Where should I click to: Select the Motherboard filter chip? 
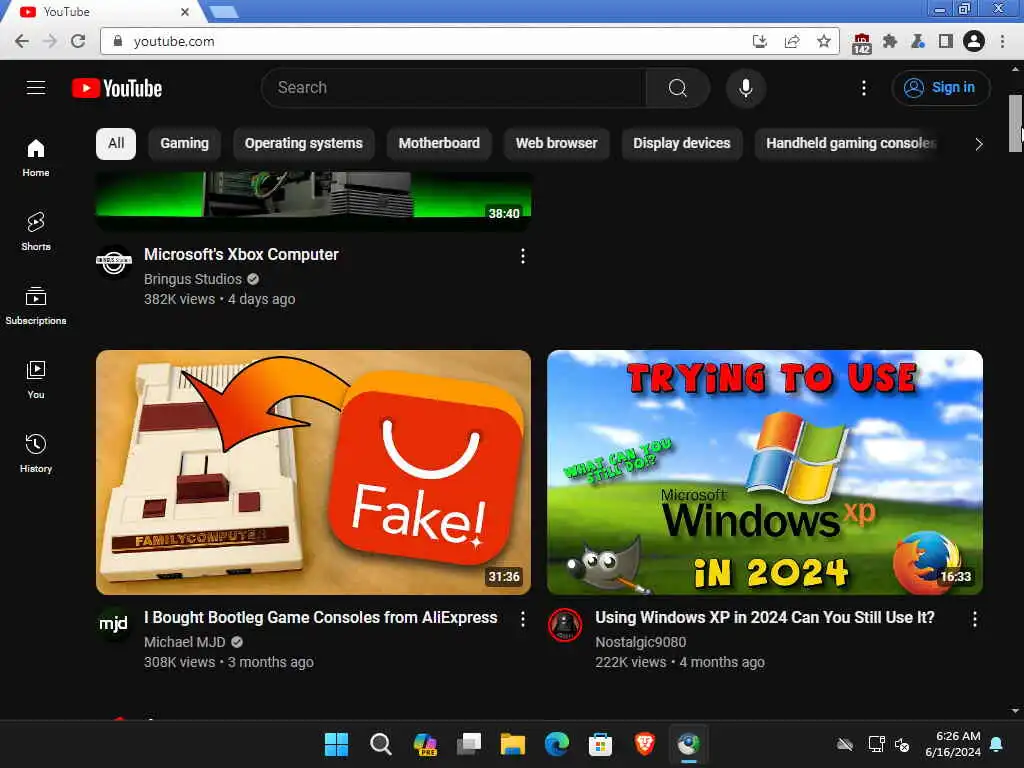click(439, 144)
